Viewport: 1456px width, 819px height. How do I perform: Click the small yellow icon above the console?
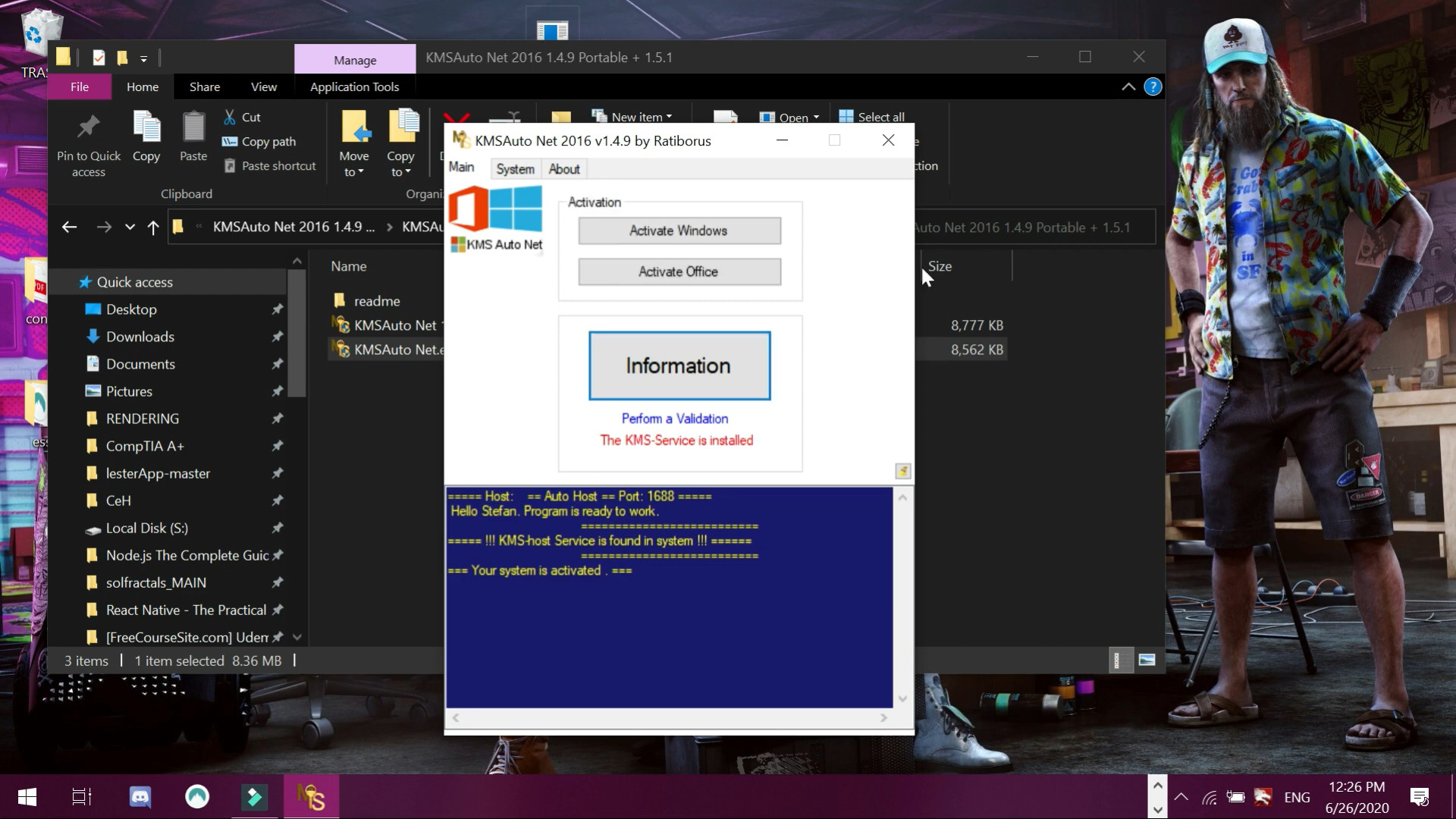coord(902,471)
